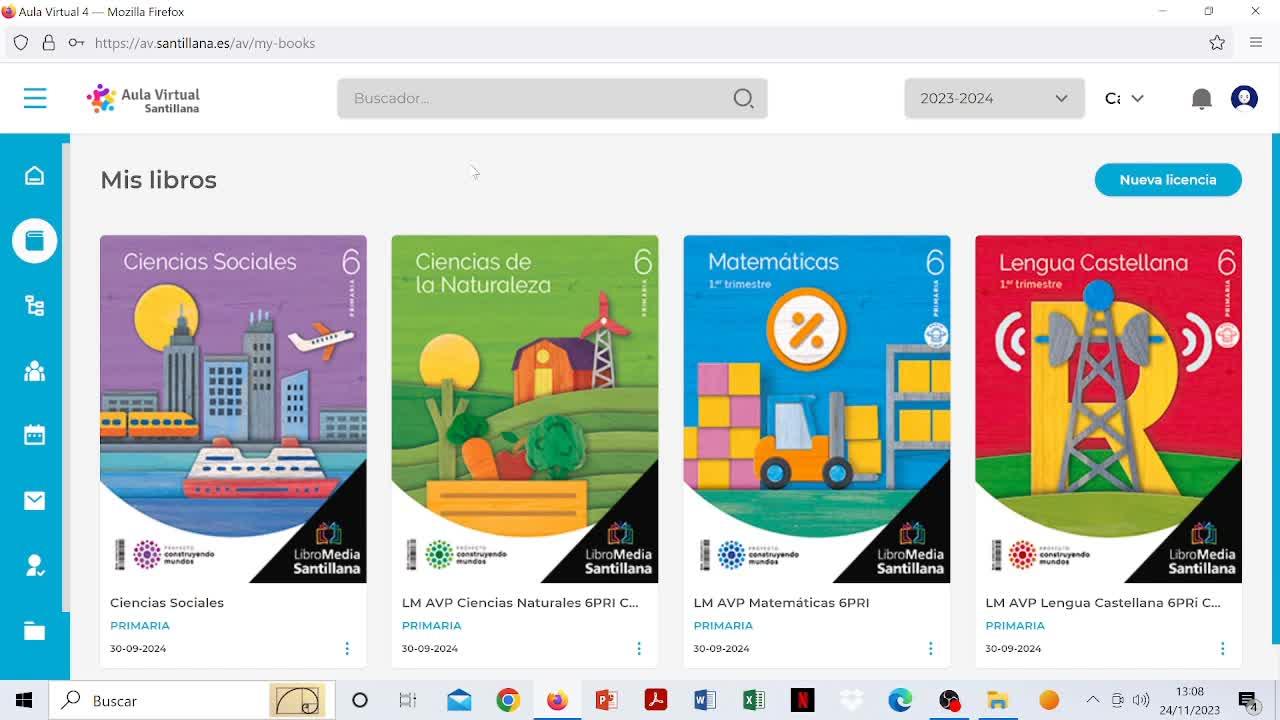The image size is (1280, 720).
Task: Open Adobe Acrobat from the taskbar
Action: 655,700
